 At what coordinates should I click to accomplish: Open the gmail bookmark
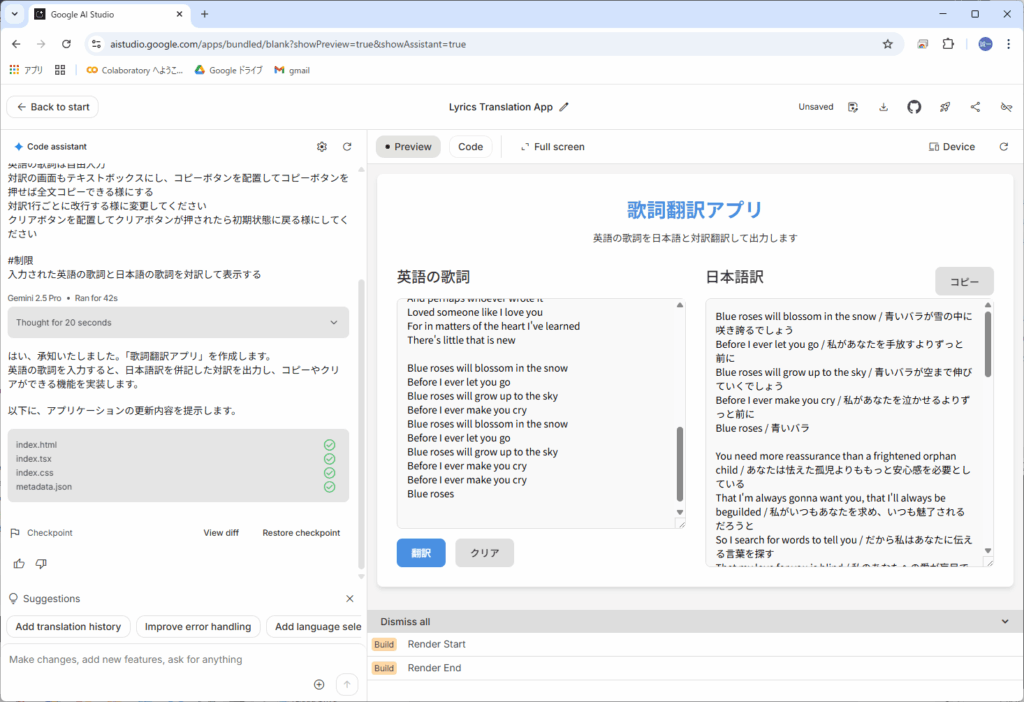point(292,70)
